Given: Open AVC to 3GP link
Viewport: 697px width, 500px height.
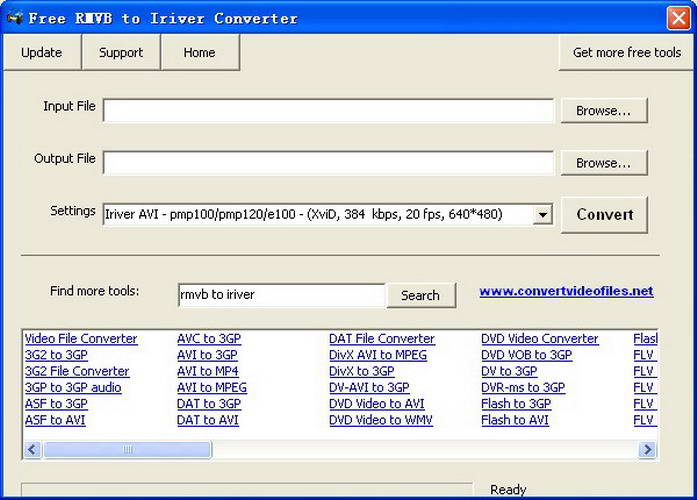Looking at the screenshot, I should pos(209,339).
